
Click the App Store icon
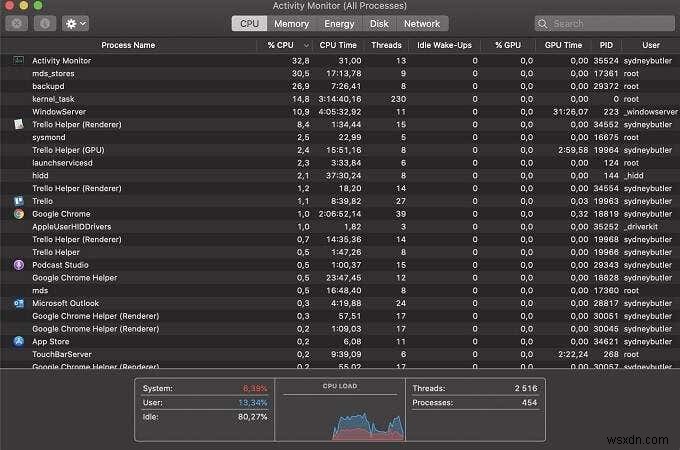coord(19,341)
